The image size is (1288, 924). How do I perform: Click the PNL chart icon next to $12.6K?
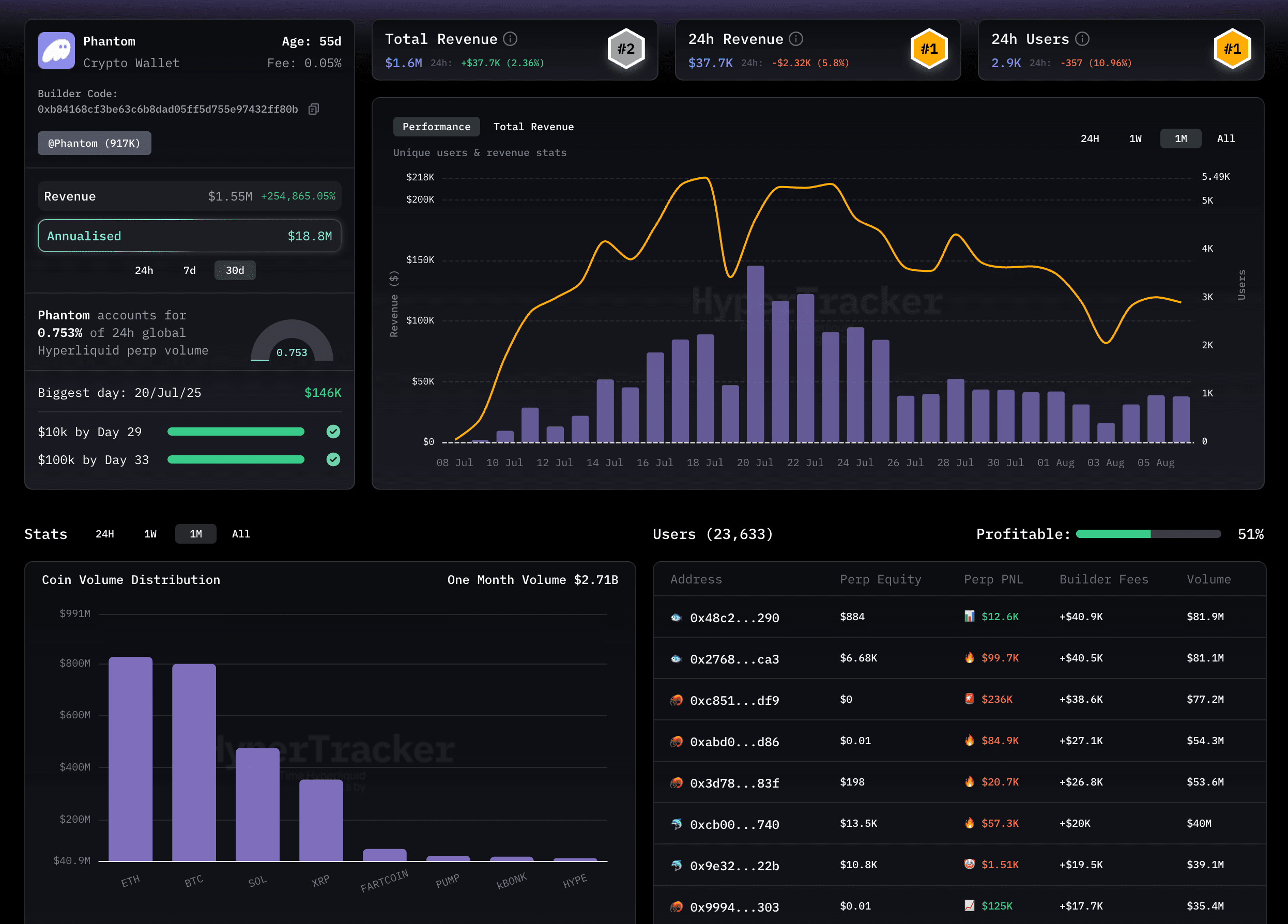click(970, 616)
